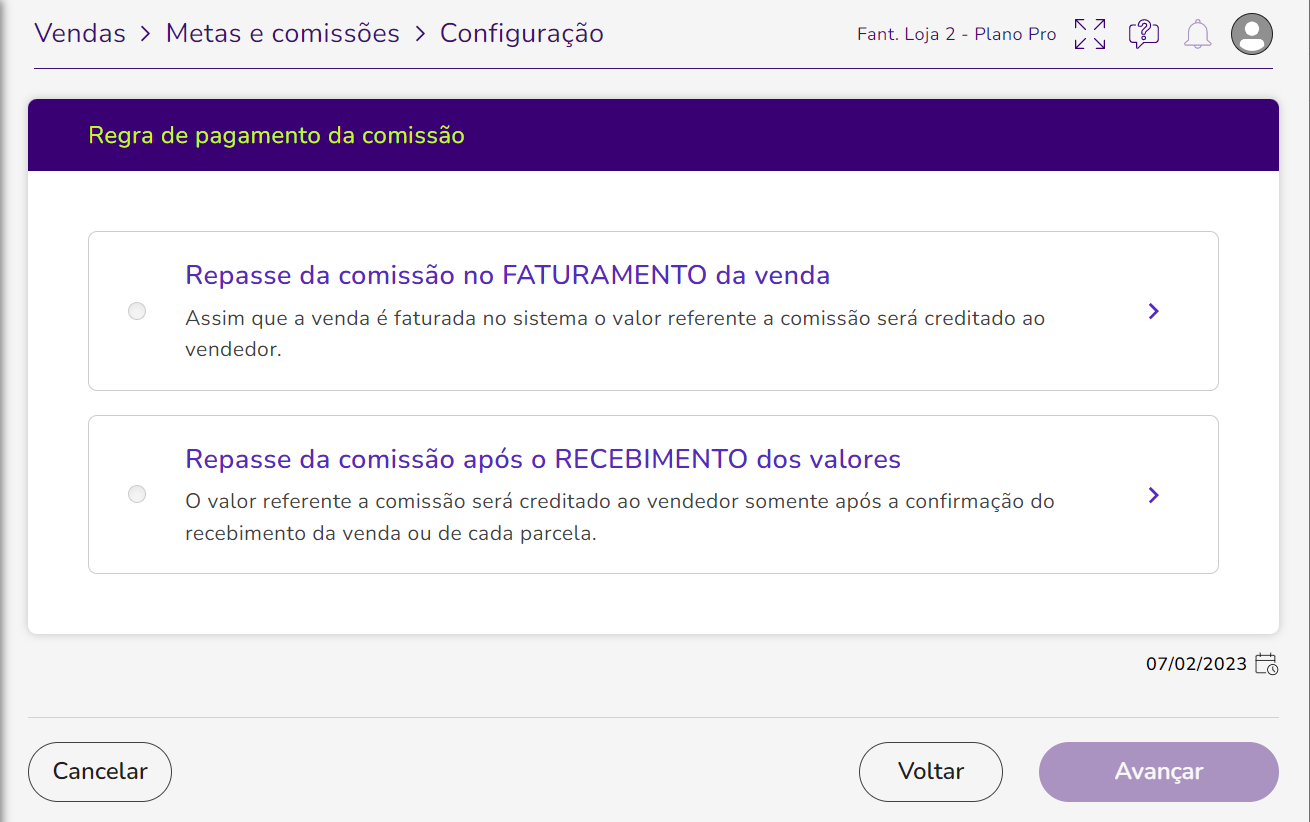
Task: Click header Regra de pagamento da comissão
Action: click(277, 135)
